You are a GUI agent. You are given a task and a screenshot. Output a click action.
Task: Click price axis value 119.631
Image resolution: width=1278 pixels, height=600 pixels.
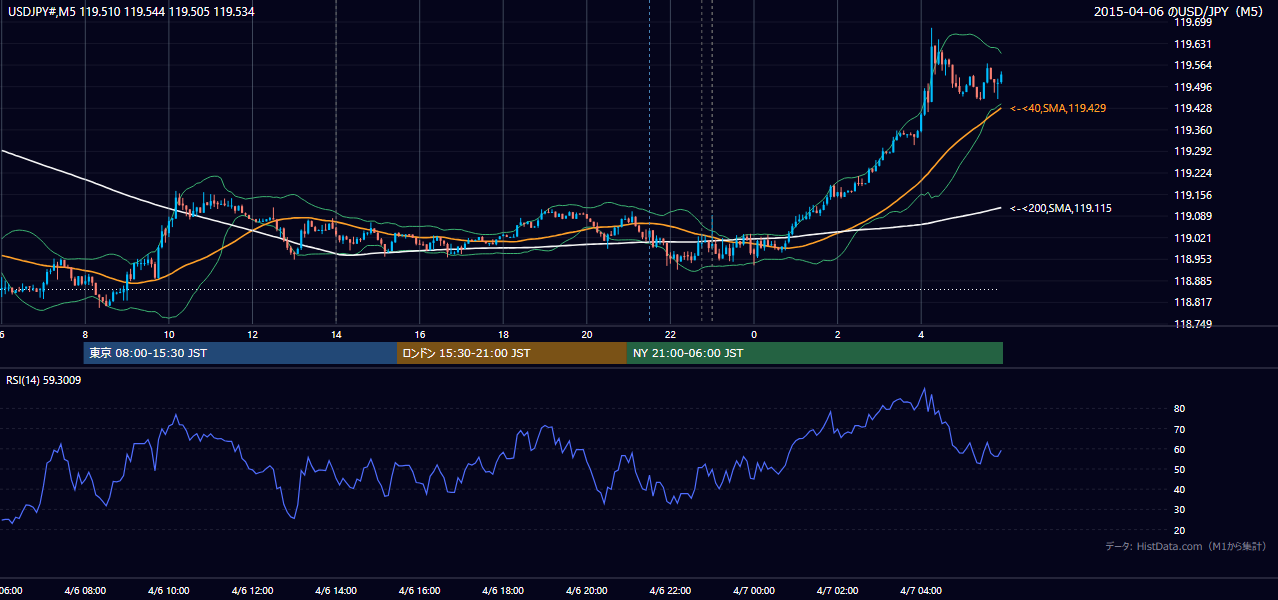pos(1192,44)
